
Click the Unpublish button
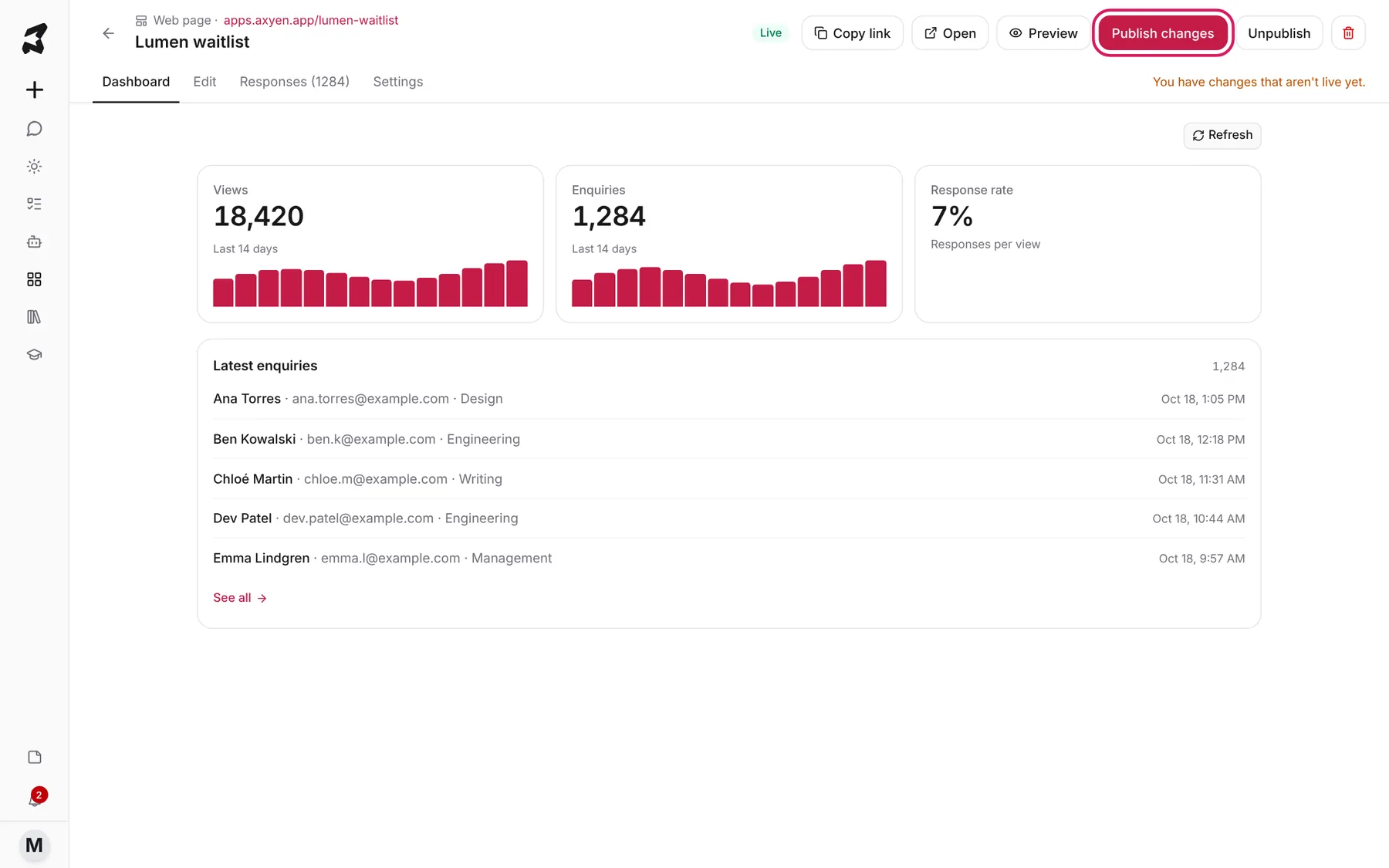click(1279, 33)
